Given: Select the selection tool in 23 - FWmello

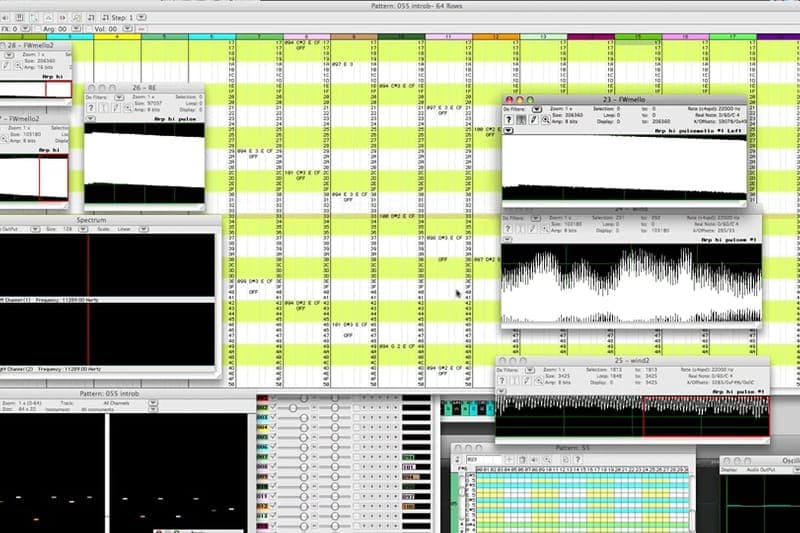Looking at the screenshot, I should tap(521, 119).
